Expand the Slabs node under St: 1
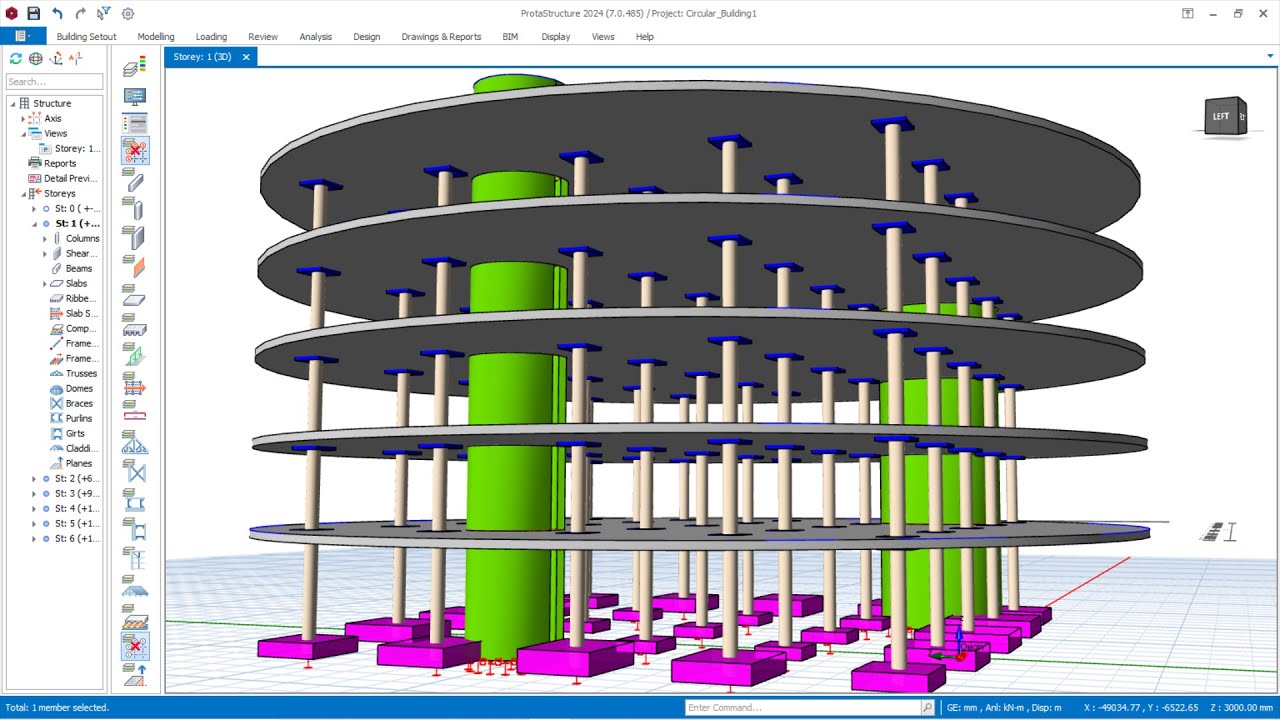Image resolution: width=1280 pixels, height=720 pixels. [44, 284]
